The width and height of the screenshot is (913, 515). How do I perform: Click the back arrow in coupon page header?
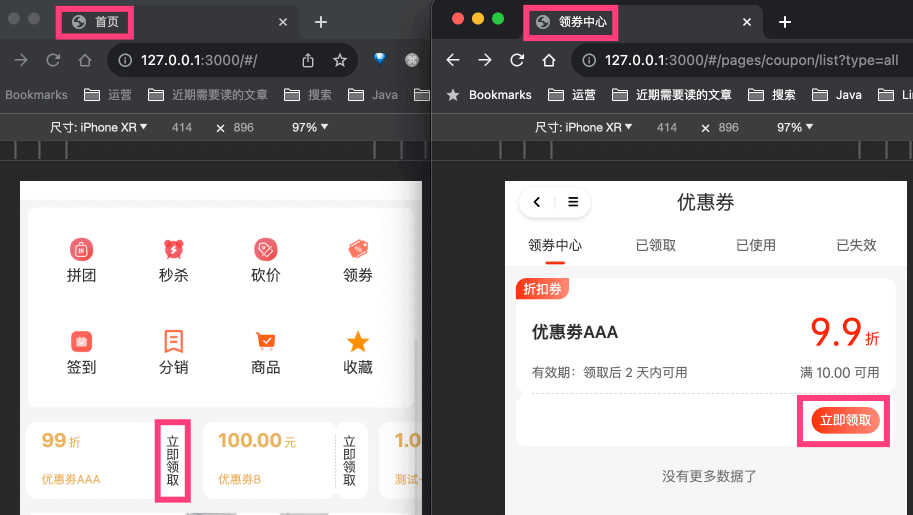537,202
